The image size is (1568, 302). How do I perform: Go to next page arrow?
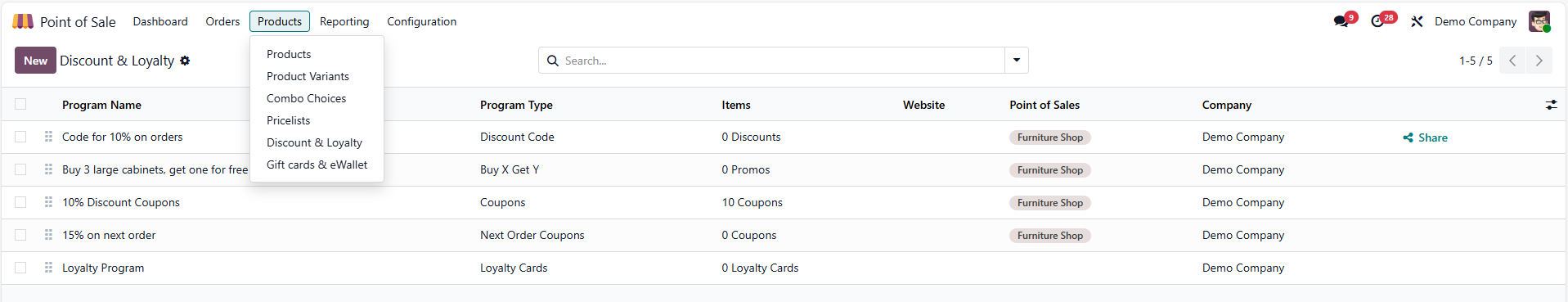(1539, 61)
